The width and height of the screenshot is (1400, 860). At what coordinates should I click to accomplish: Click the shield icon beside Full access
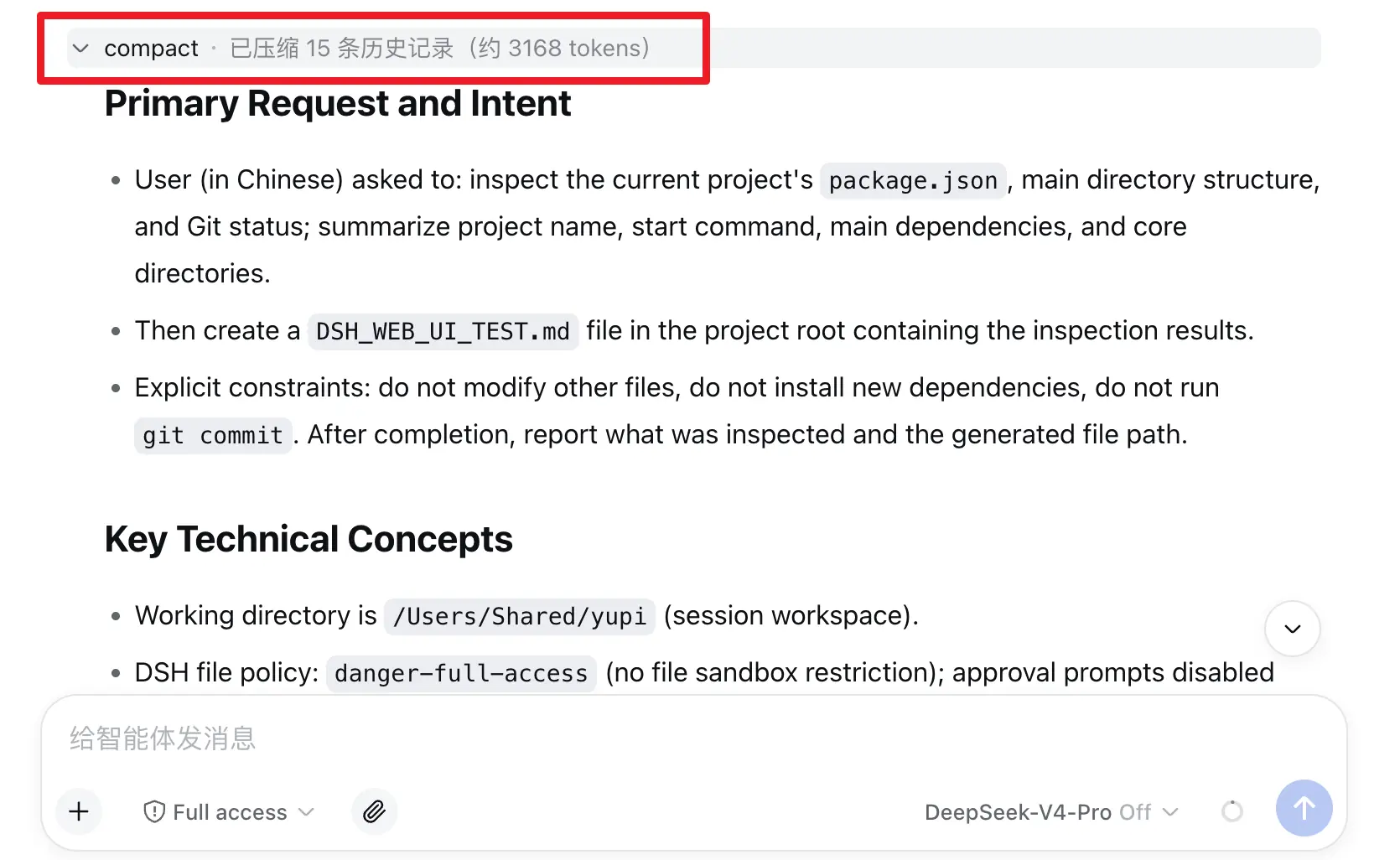154,811
